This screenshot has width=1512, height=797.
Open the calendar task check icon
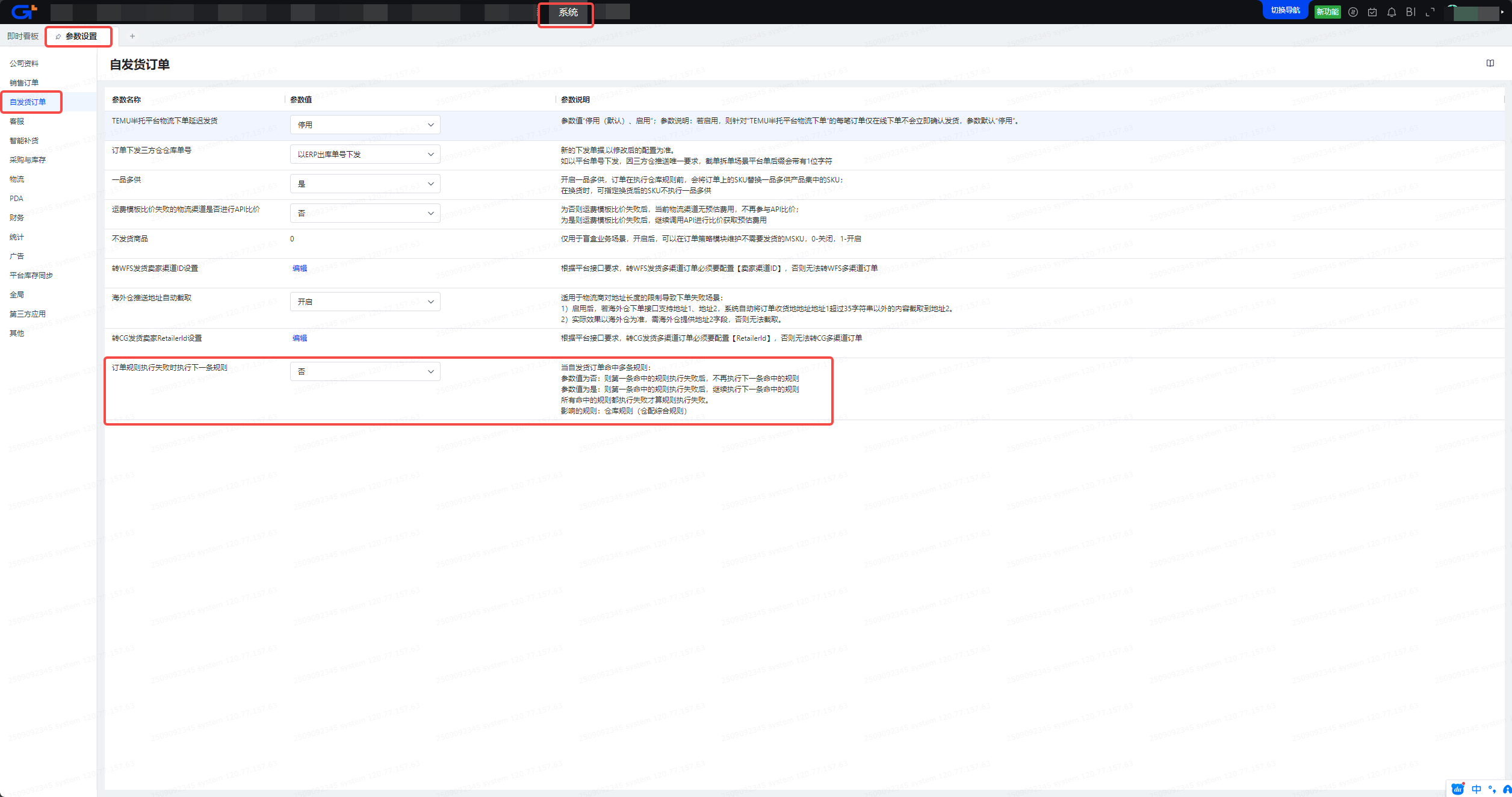point(1372,12)
